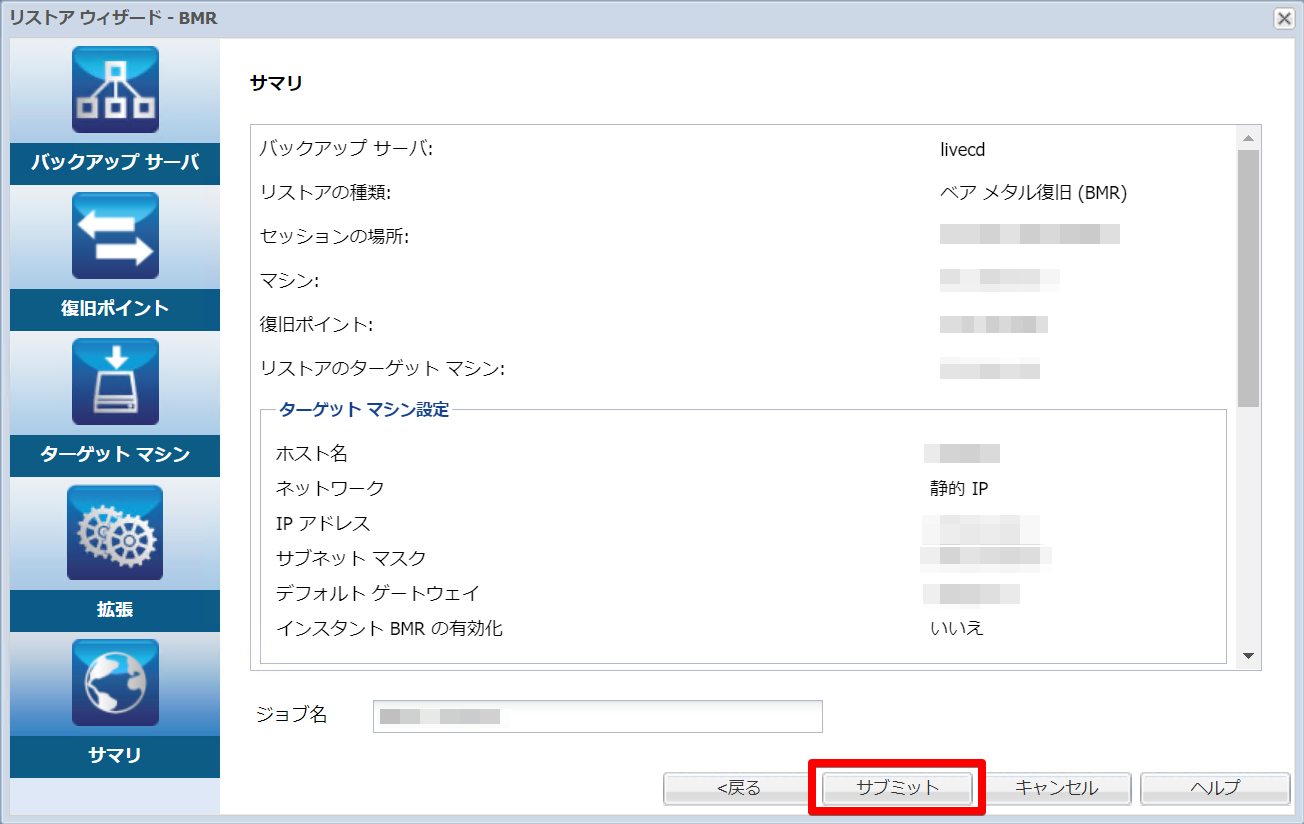Cancel the wizard with キャンセル button
Screen dimensions: 1304x824
(1056, 788)
